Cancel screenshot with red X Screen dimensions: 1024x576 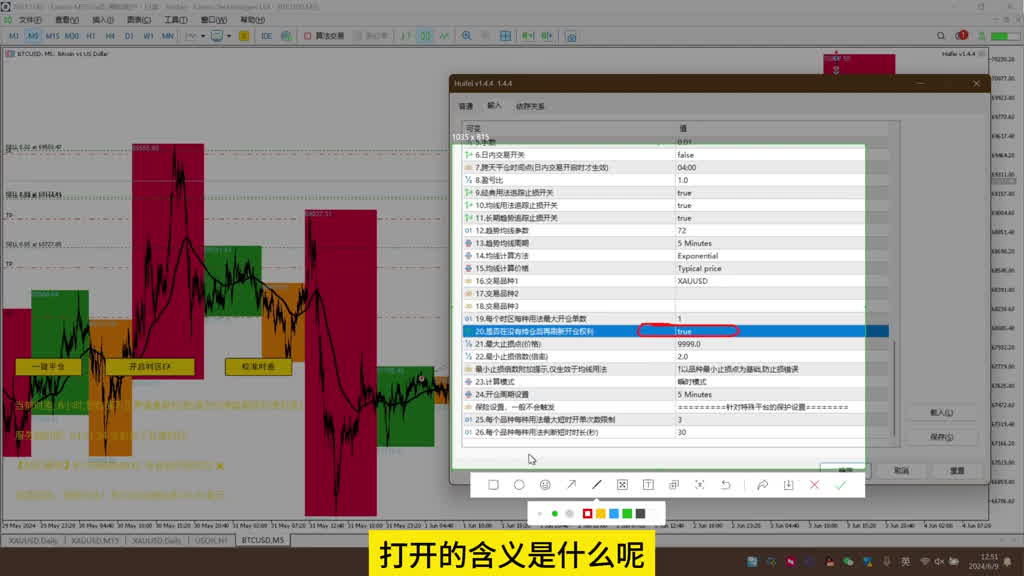click(814, 485)
